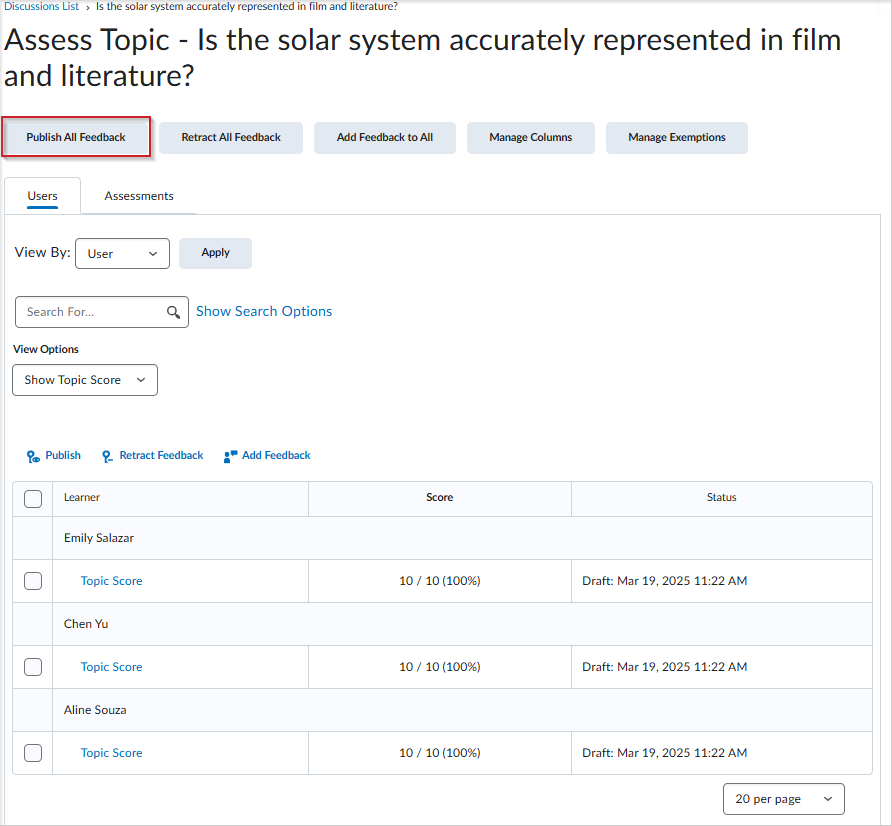Check the box for Emily Salazar's Topic Score

coord(33,581)
